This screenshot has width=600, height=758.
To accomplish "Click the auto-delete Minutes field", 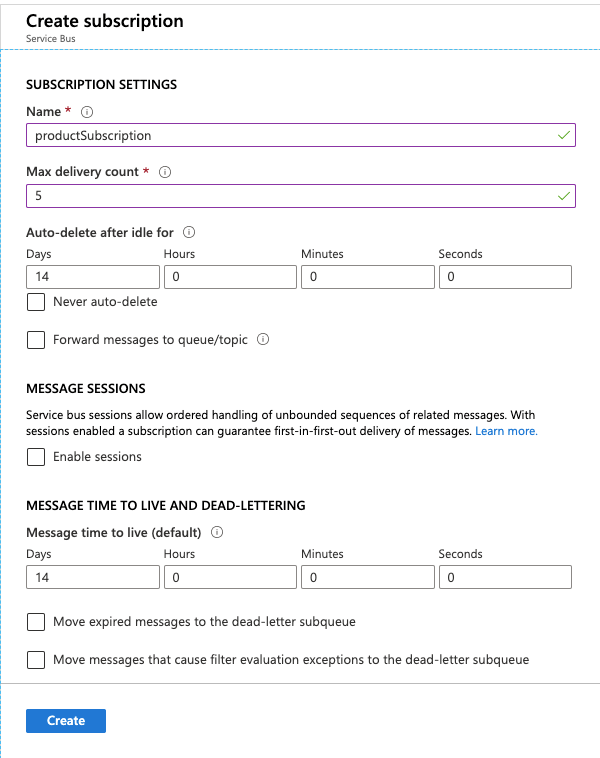I will [367, 277].
